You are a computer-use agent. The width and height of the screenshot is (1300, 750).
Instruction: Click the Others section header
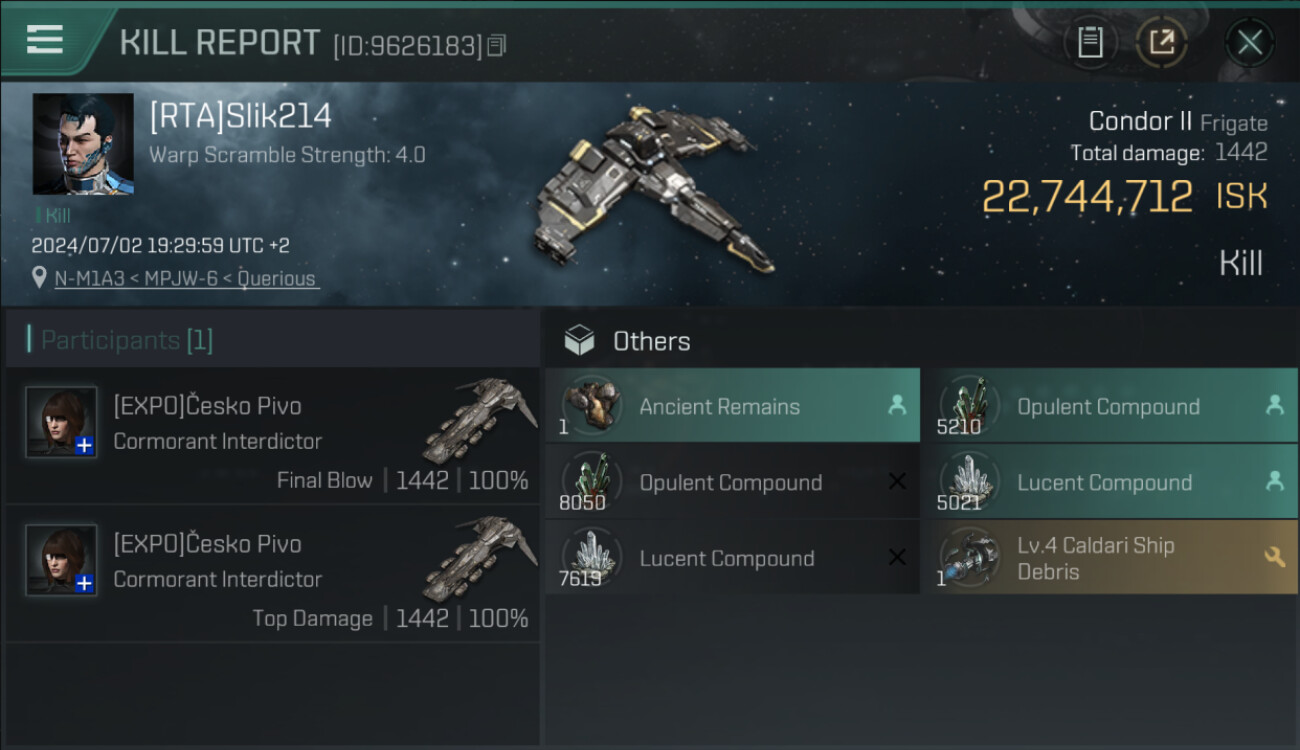click(x=651, y=341)
